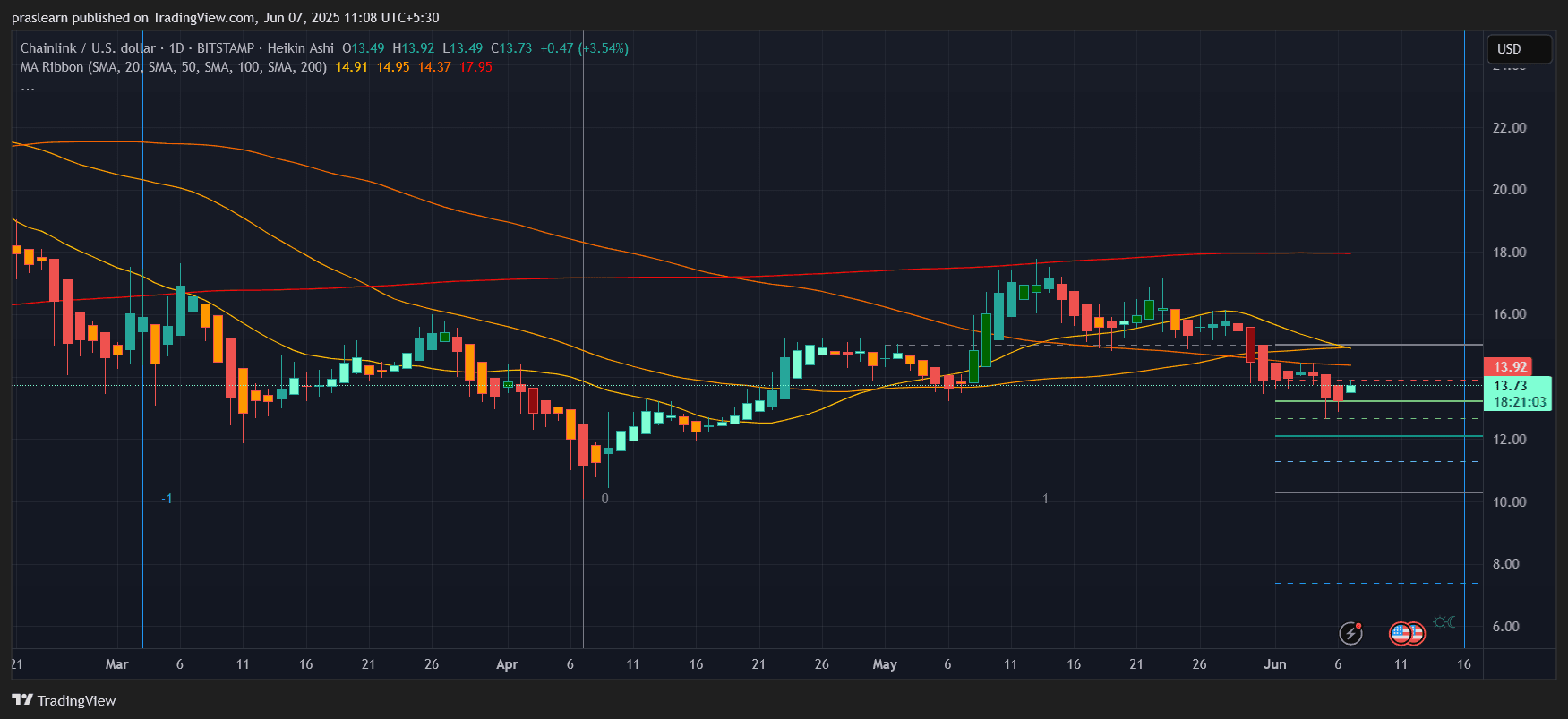The height and width of the screenshot is (719, 1568).
Task: Click the red 13.92 price label
Action: pos(1509,367)
